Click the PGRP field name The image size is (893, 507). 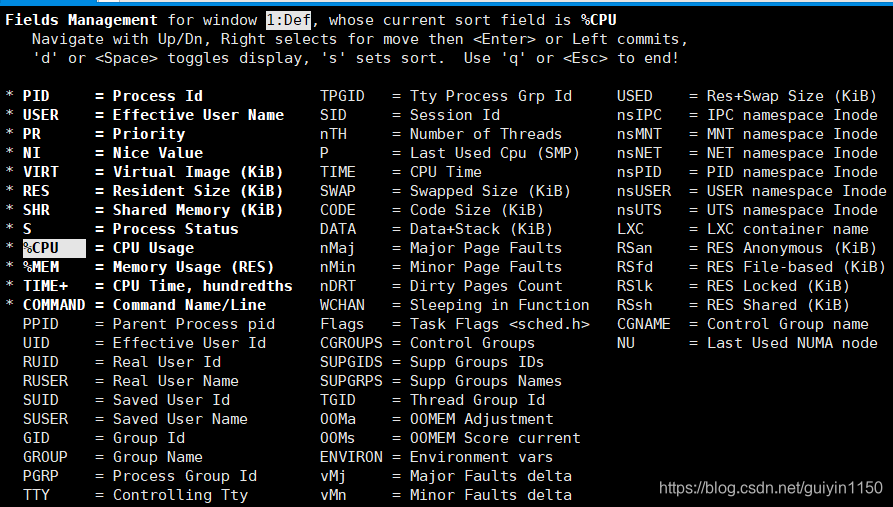coord(40,476)
